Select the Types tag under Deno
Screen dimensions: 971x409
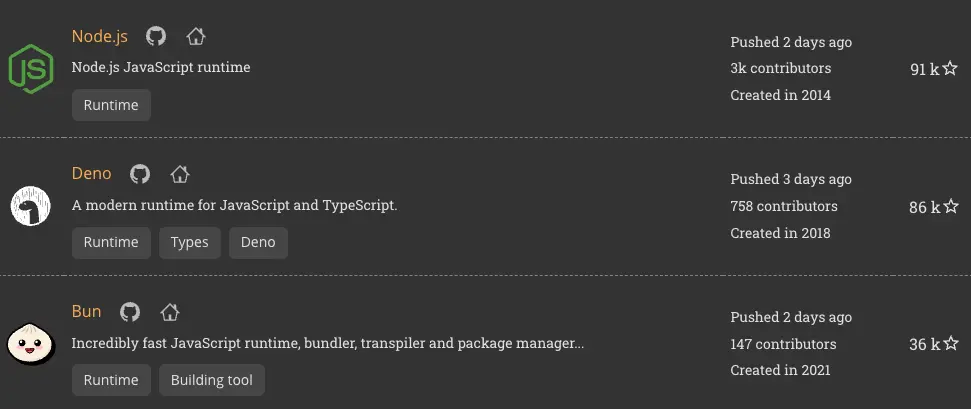tap(190, 242)
